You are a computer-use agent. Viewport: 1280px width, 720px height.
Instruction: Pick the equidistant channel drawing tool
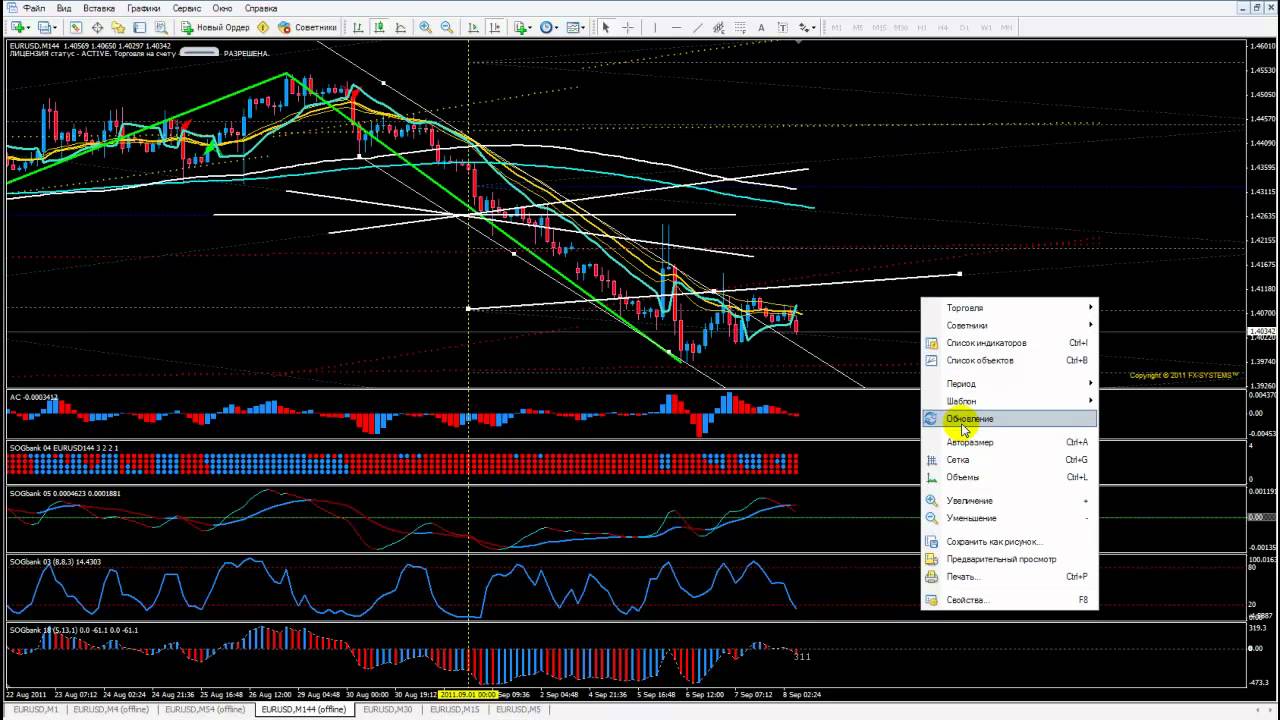719,28
